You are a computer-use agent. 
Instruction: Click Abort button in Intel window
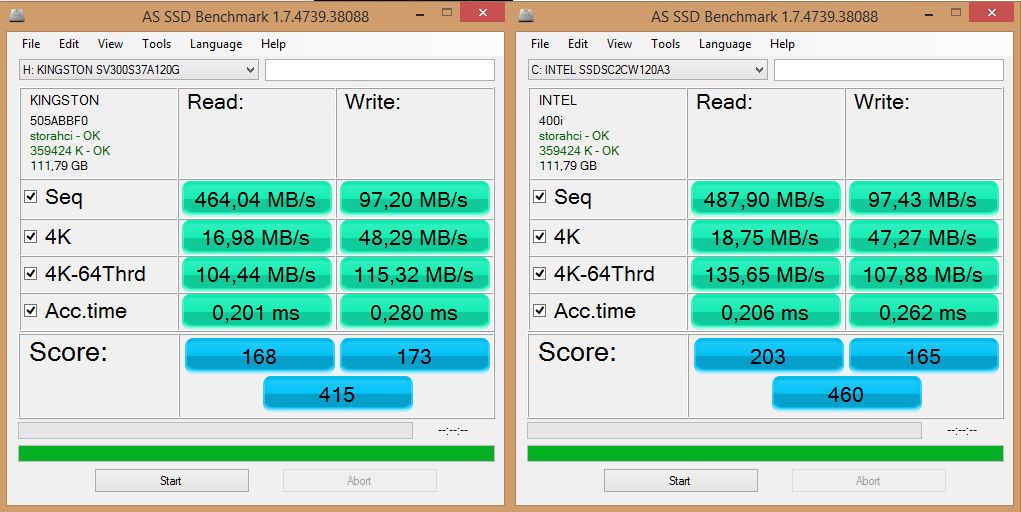pyautogui.click(x=869, y=481)
